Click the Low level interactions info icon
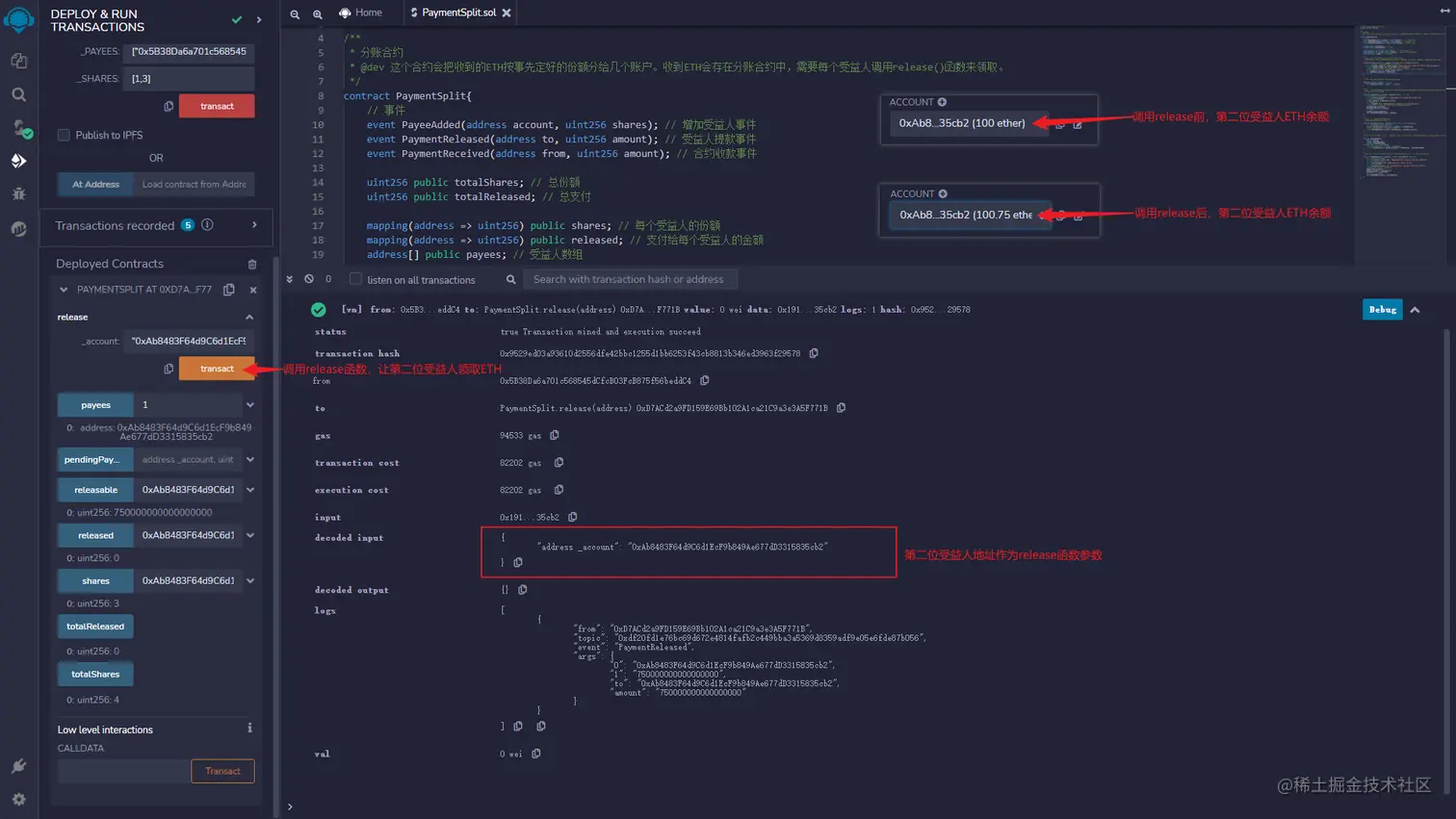1456x819 pixels. tap(249, 729)
